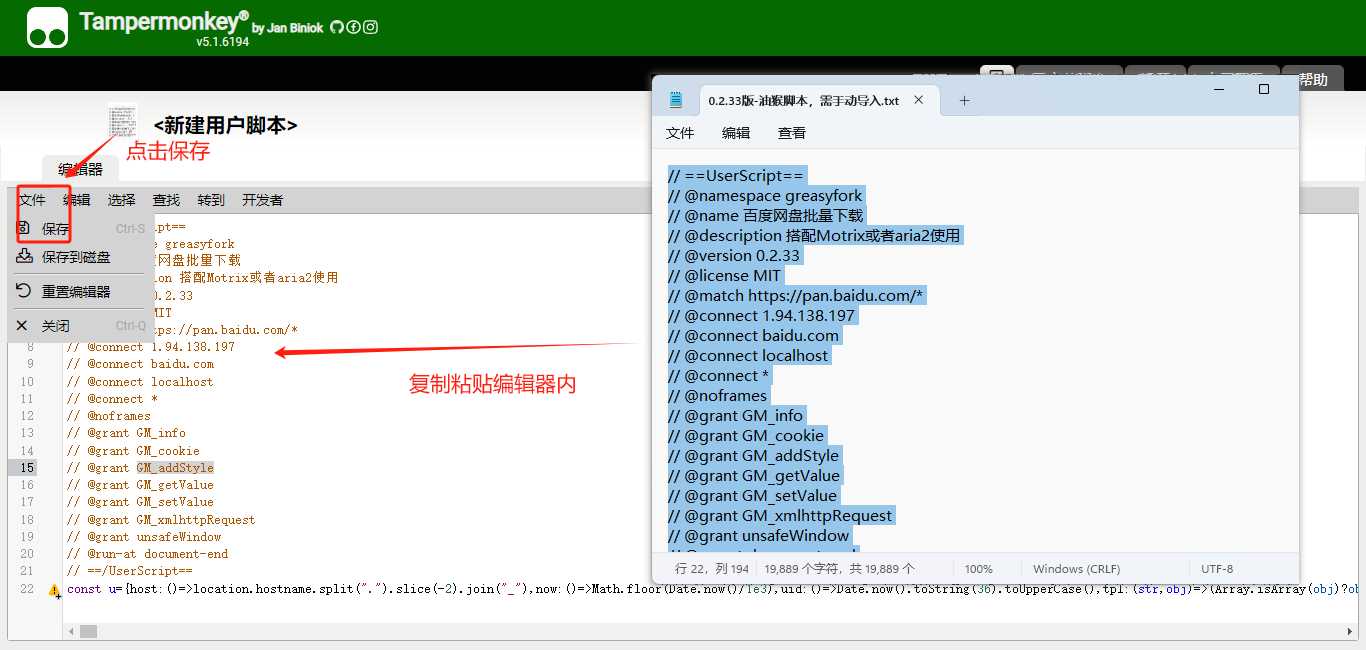Click '// @match https://pan.baidu.com/*' in Notepad
This screenshot has height=650, width=1366.
pyautogui.click(x=797, y=296)
